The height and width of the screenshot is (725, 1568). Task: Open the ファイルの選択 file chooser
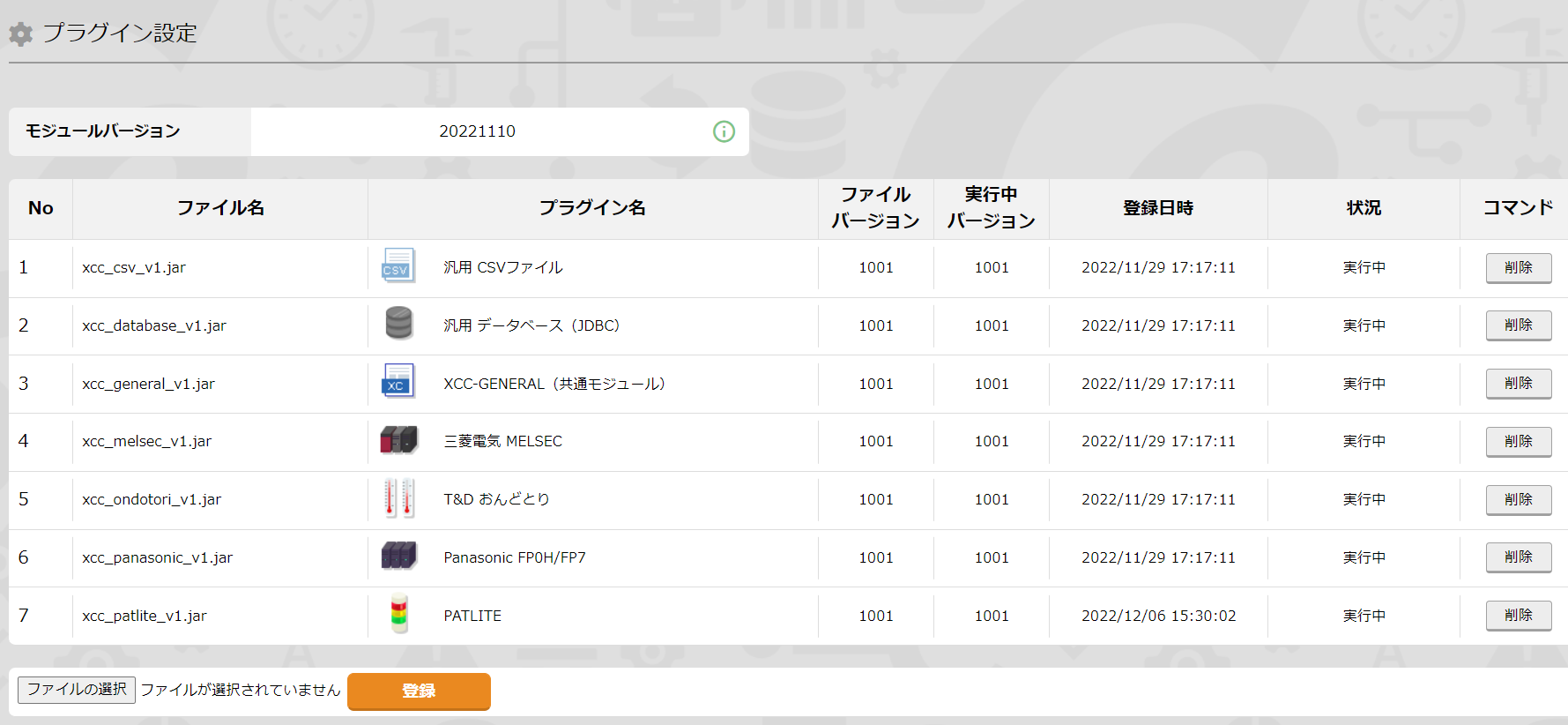[x=77, y=690]
